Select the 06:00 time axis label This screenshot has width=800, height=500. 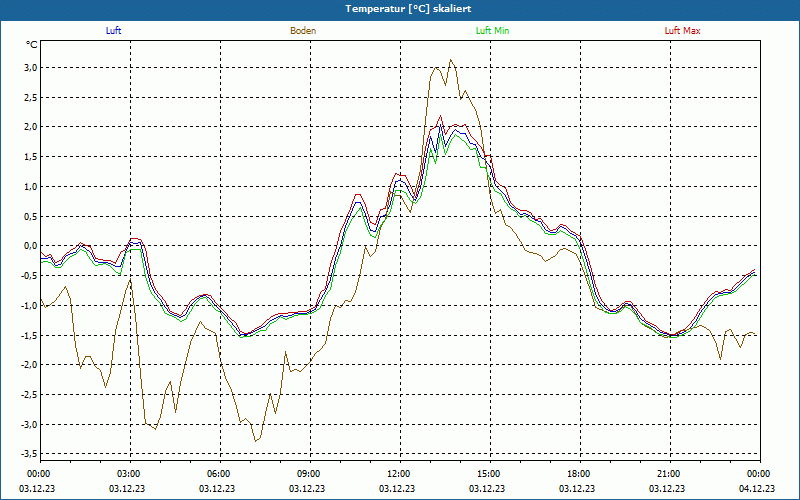(x=219, y=474)
